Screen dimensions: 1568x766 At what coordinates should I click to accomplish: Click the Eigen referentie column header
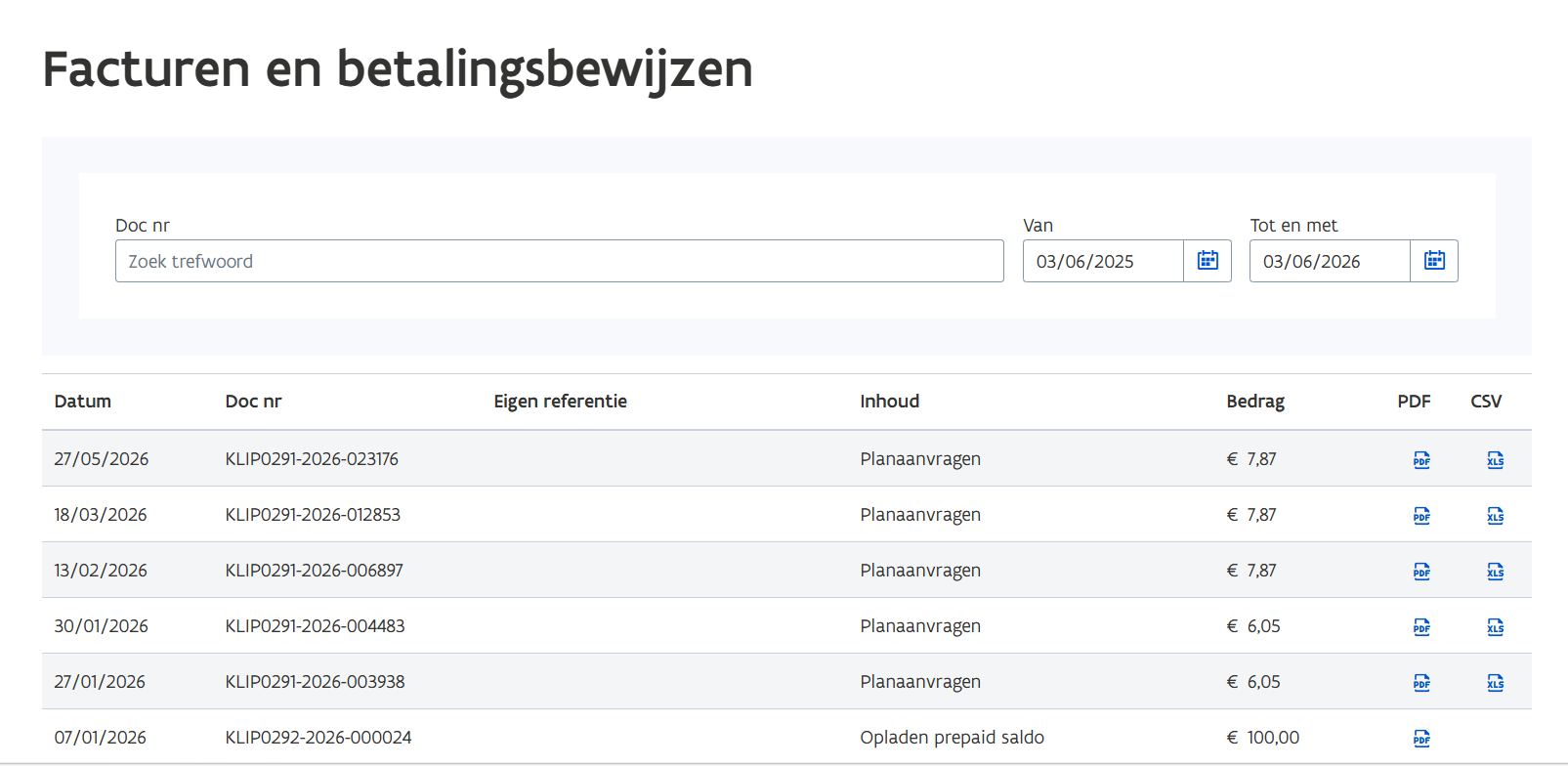[560, 402]
